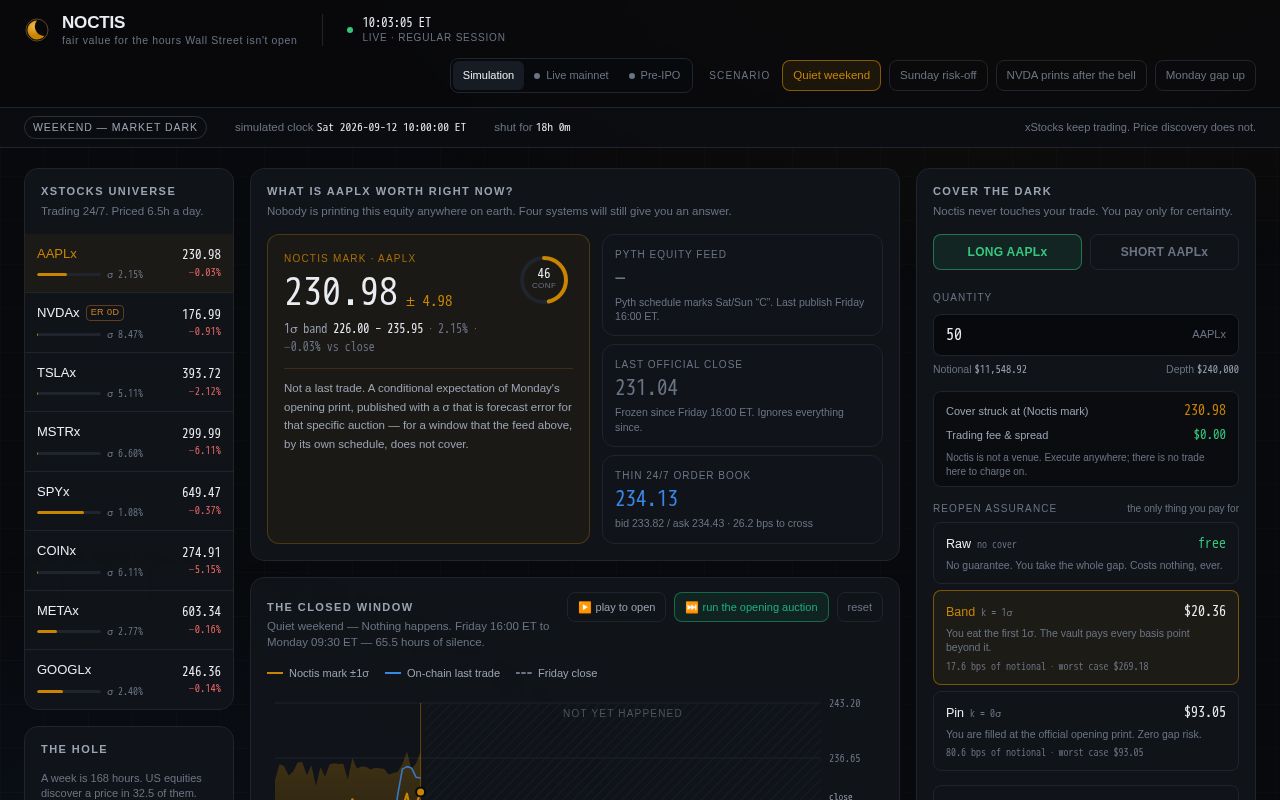Open the Pre-IPO tab
The width and height of the screenshot is (1280, 800).
(654, 75)
